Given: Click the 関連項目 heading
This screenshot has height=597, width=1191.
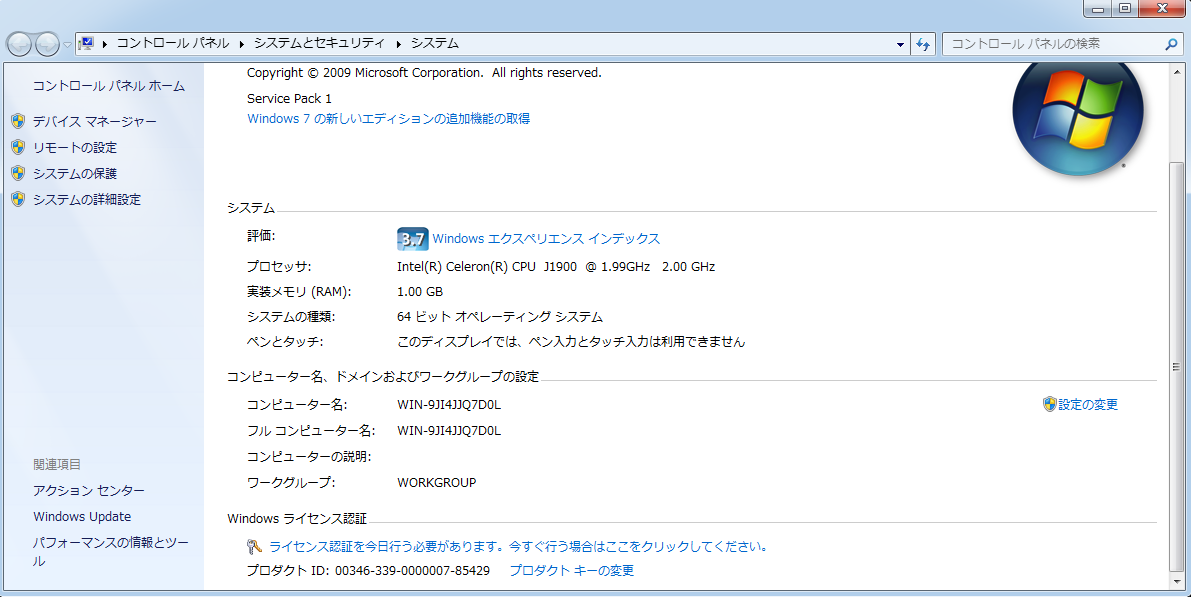Looking at the screenshot, I should (57, 464).
